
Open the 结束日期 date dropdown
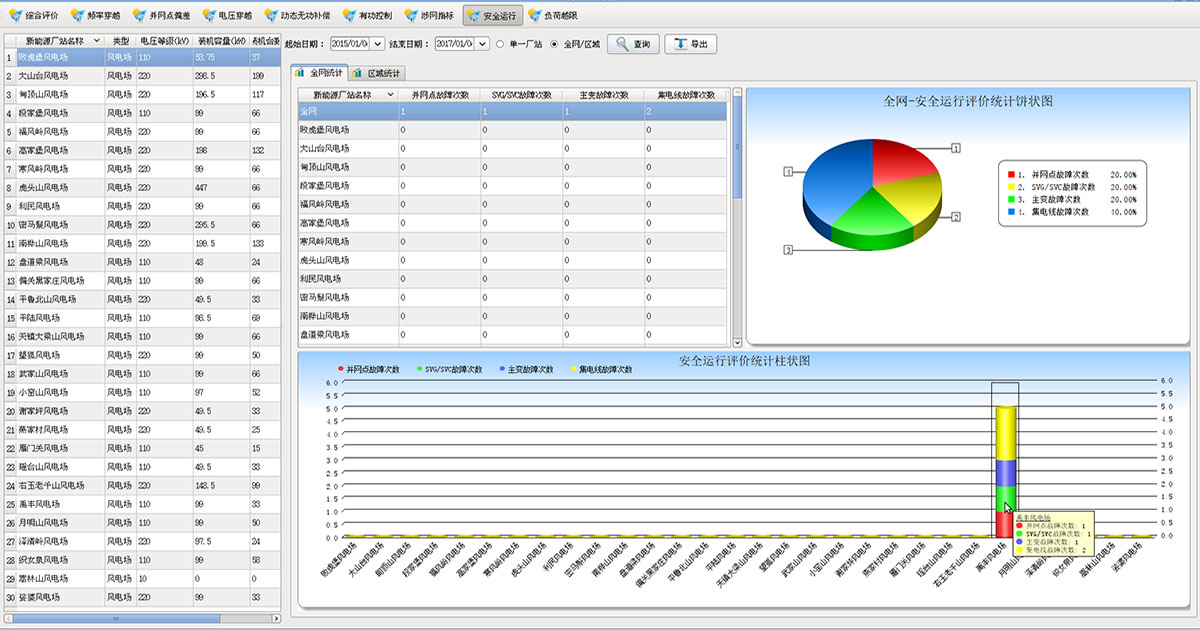tap(482, 44)
